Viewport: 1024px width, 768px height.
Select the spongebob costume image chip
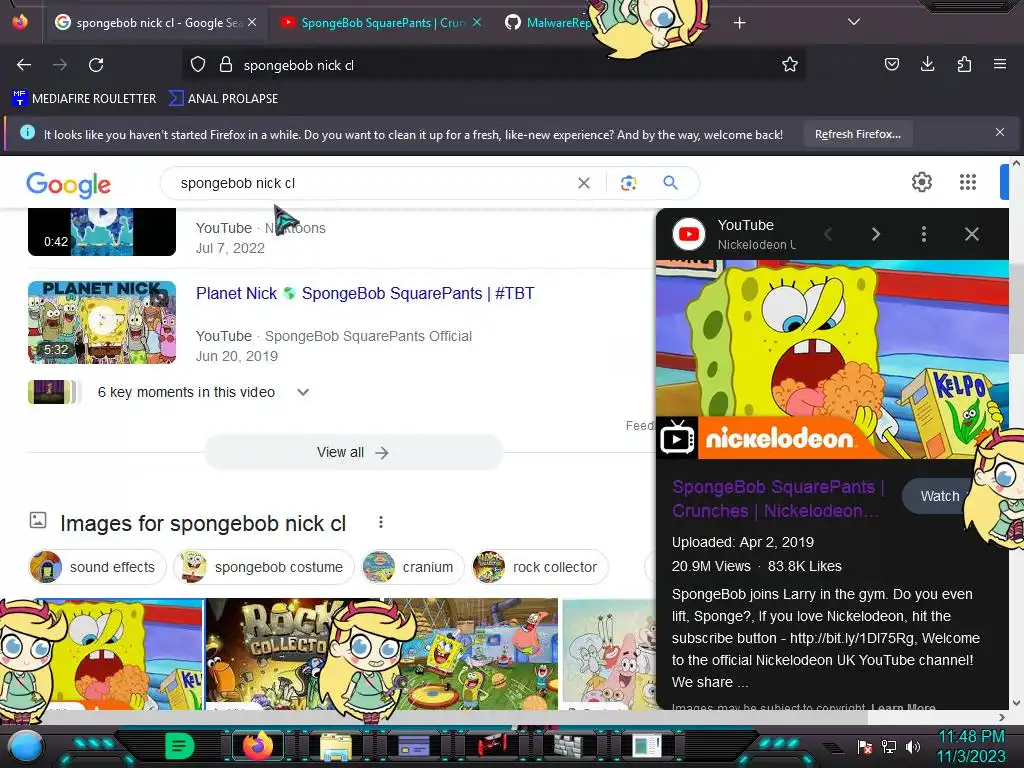pyautogui.click(x=263, y=567)
